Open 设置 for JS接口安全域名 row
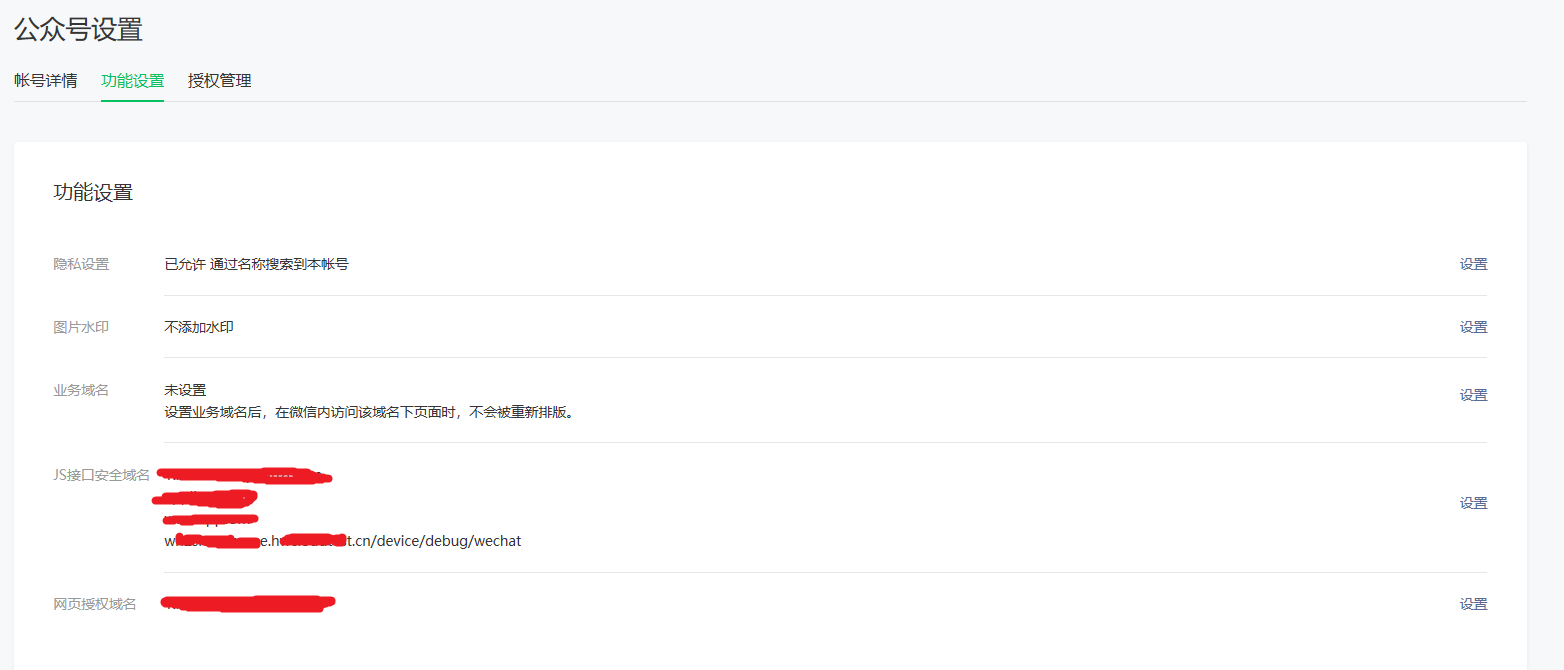This screenshot has width=1564, height=670. click(x=1473, y=503)
